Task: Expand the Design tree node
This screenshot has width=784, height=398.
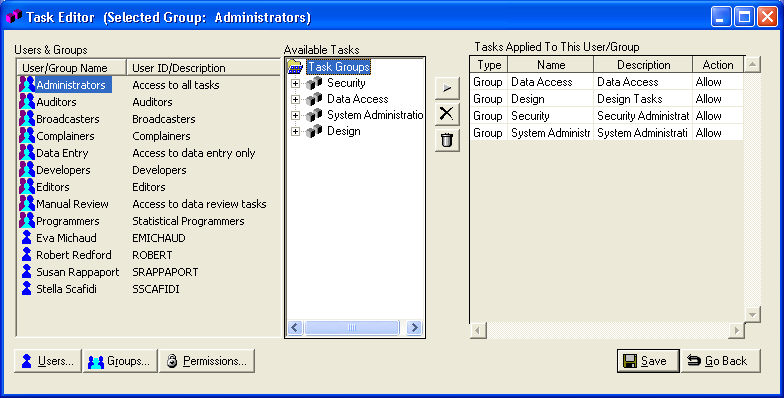Action: tap(296, 132)
